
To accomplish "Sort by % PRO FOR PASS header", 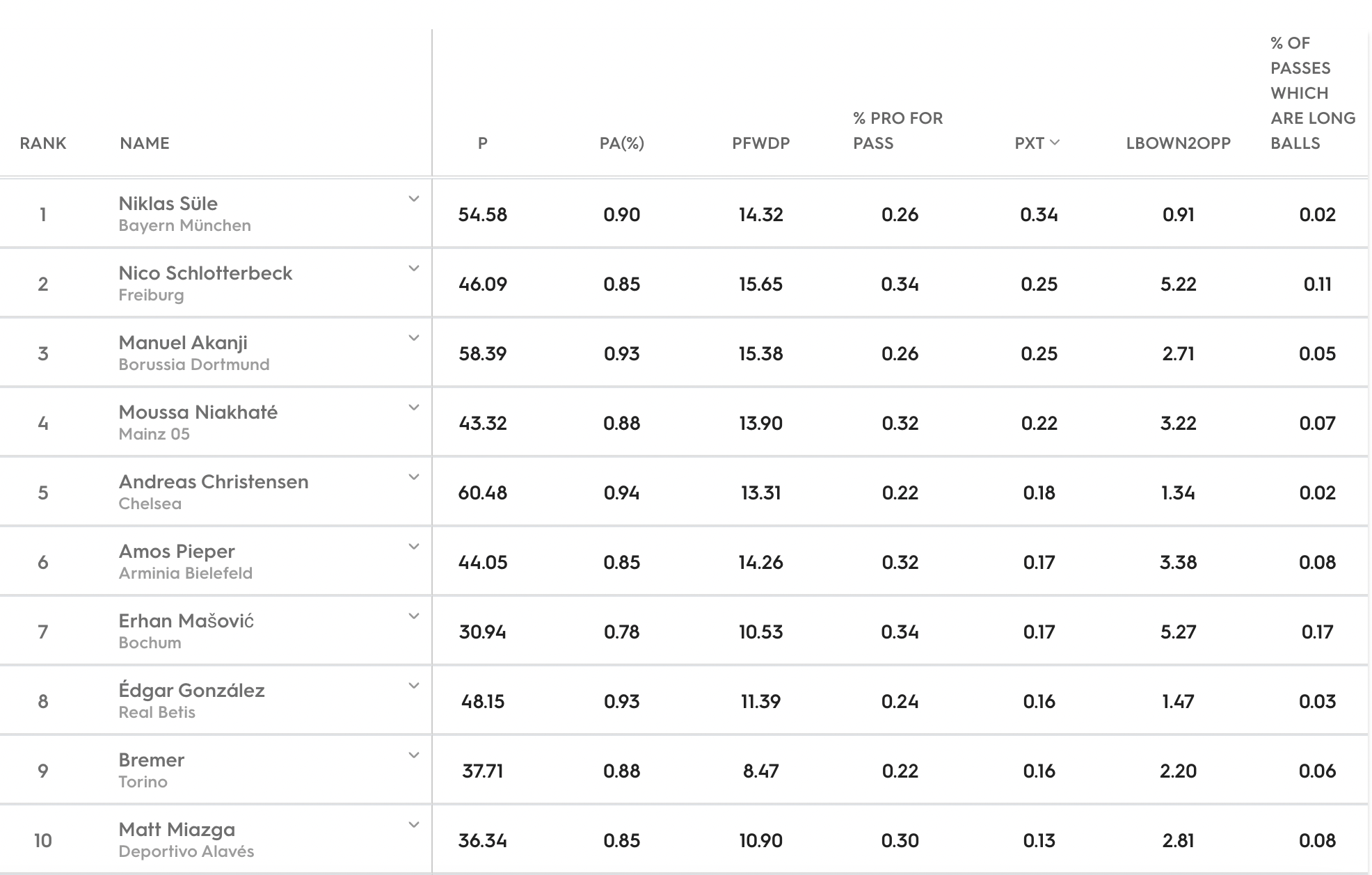I will [x=898, y=131].
